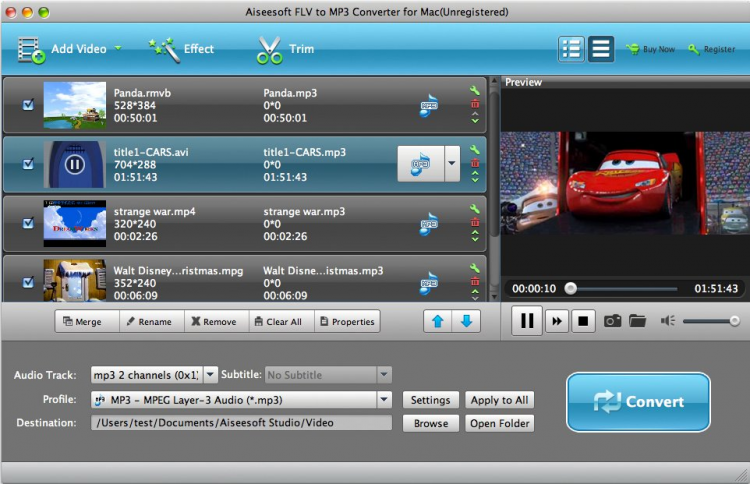Open the snapshot folder icon
The width and height of the screenshot is (750, 484).
(637, 321)
